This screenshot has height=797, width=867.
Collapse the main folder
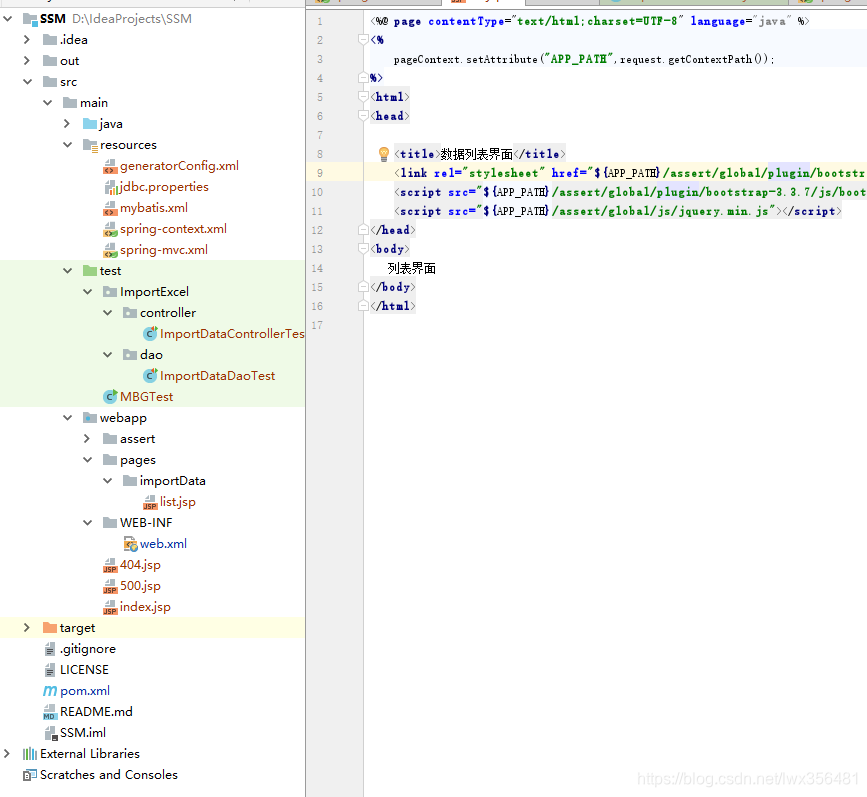point(48,103)
